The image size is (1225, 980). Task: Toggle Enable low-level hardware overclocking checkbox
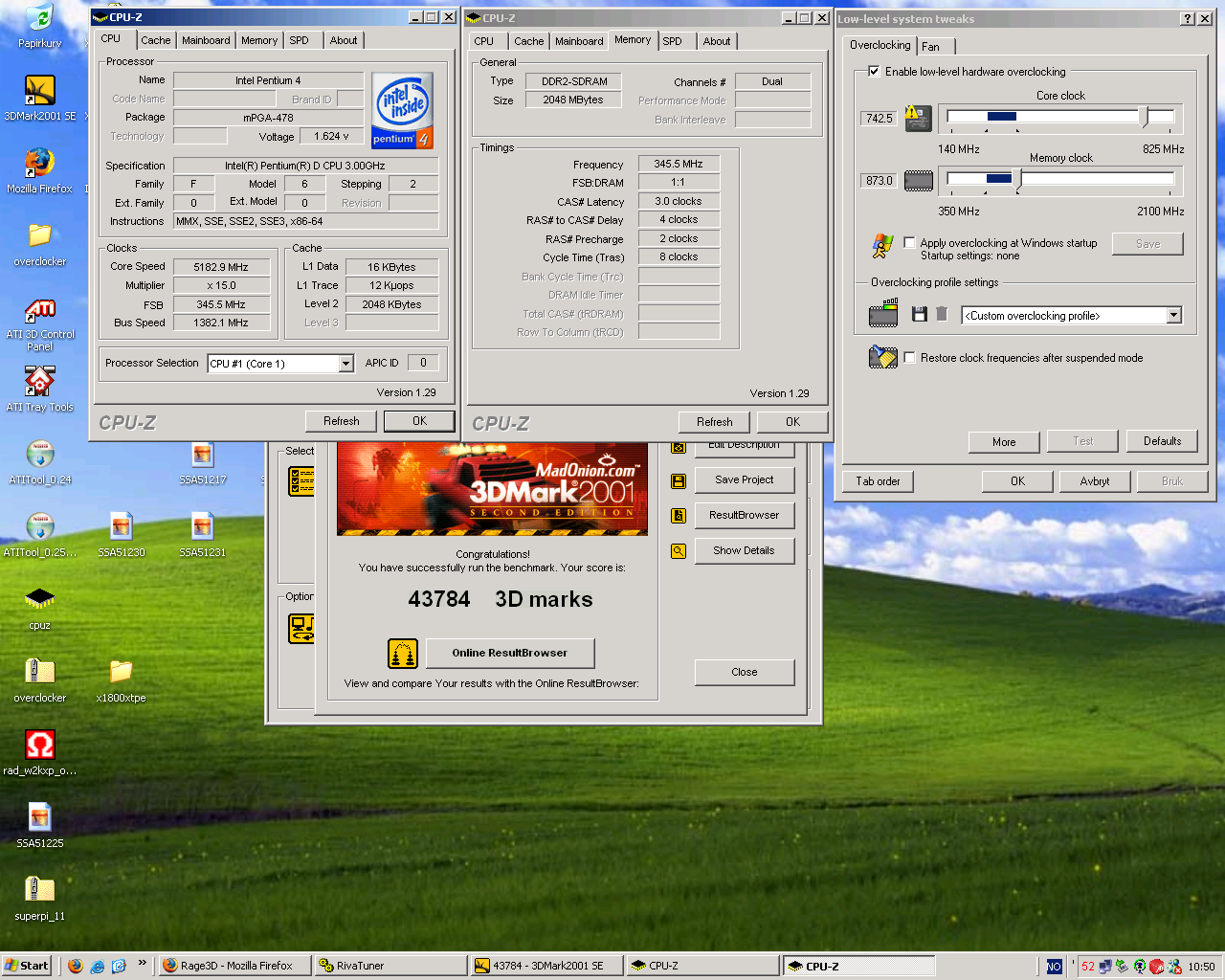pyautogui.click(x=873, y=71)
